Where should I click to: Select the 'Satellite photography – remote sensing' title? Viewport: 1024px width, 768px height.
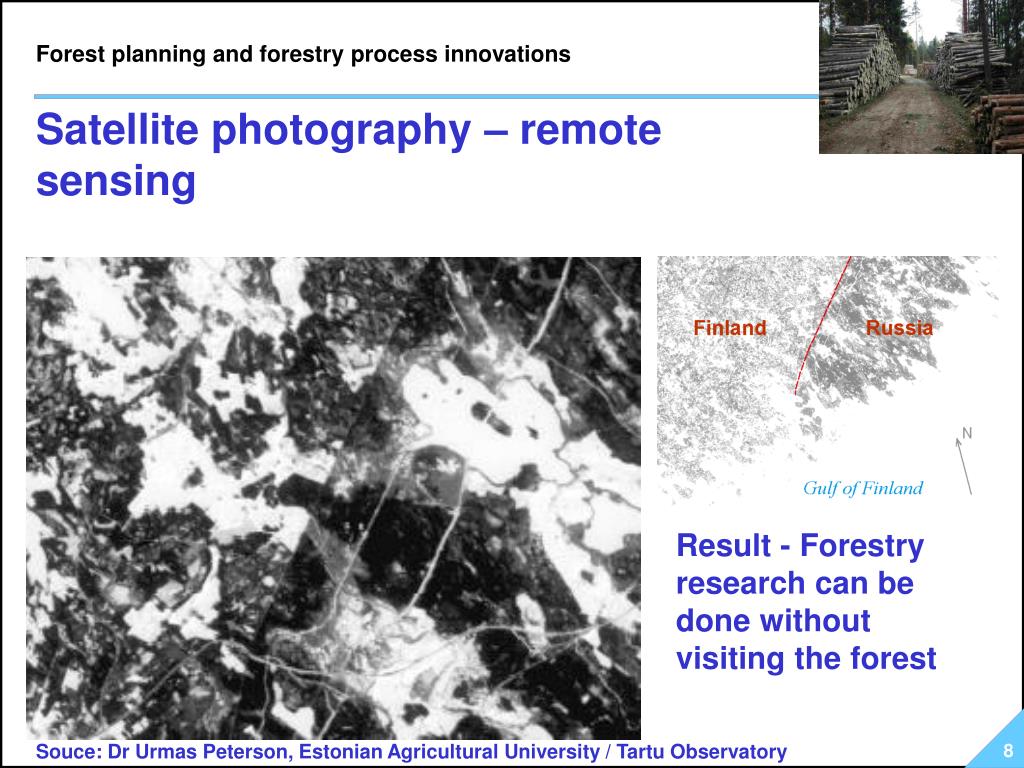click(x=348, y=155)
